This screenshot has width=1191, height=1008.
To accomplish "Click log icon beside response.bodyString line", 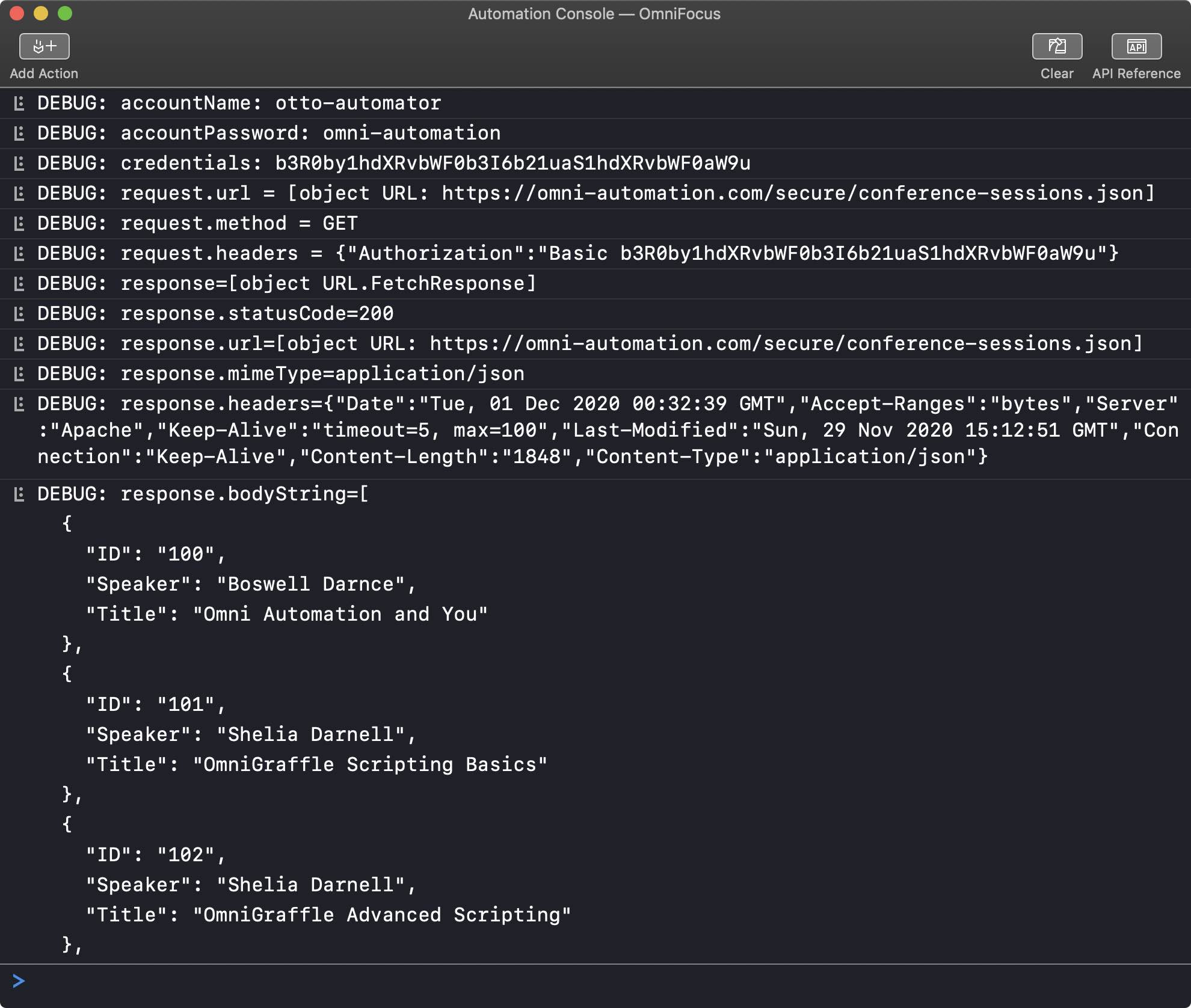I will 19,494.
